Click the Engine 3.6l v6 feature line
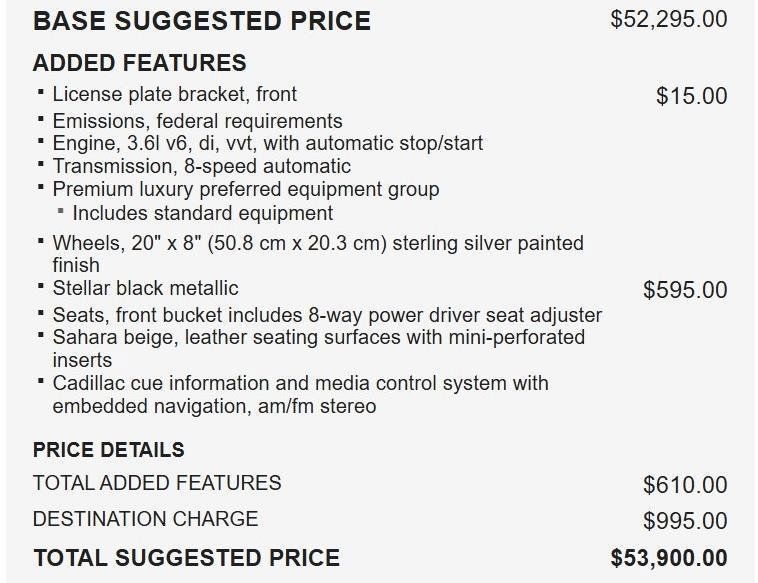The image size is (758, 583). (267, 143)
